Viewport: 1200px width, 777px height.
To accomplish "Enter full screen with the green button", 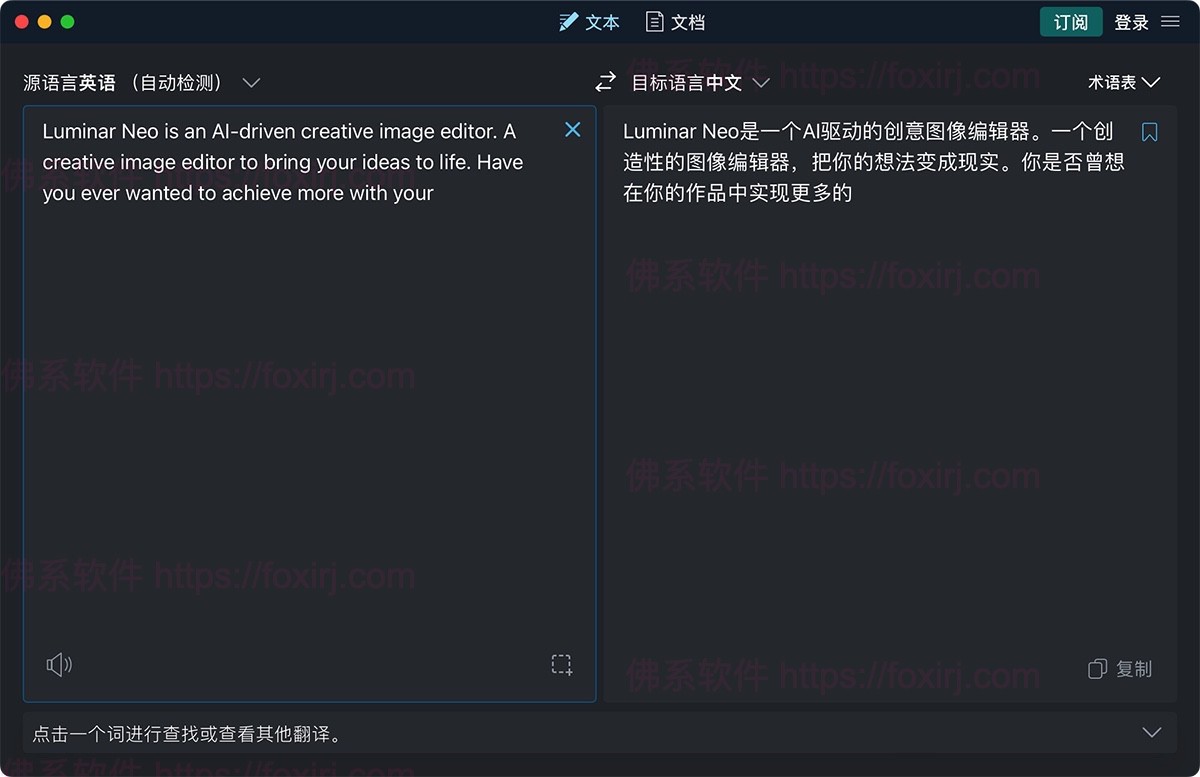I will click(x=68, y=22).
